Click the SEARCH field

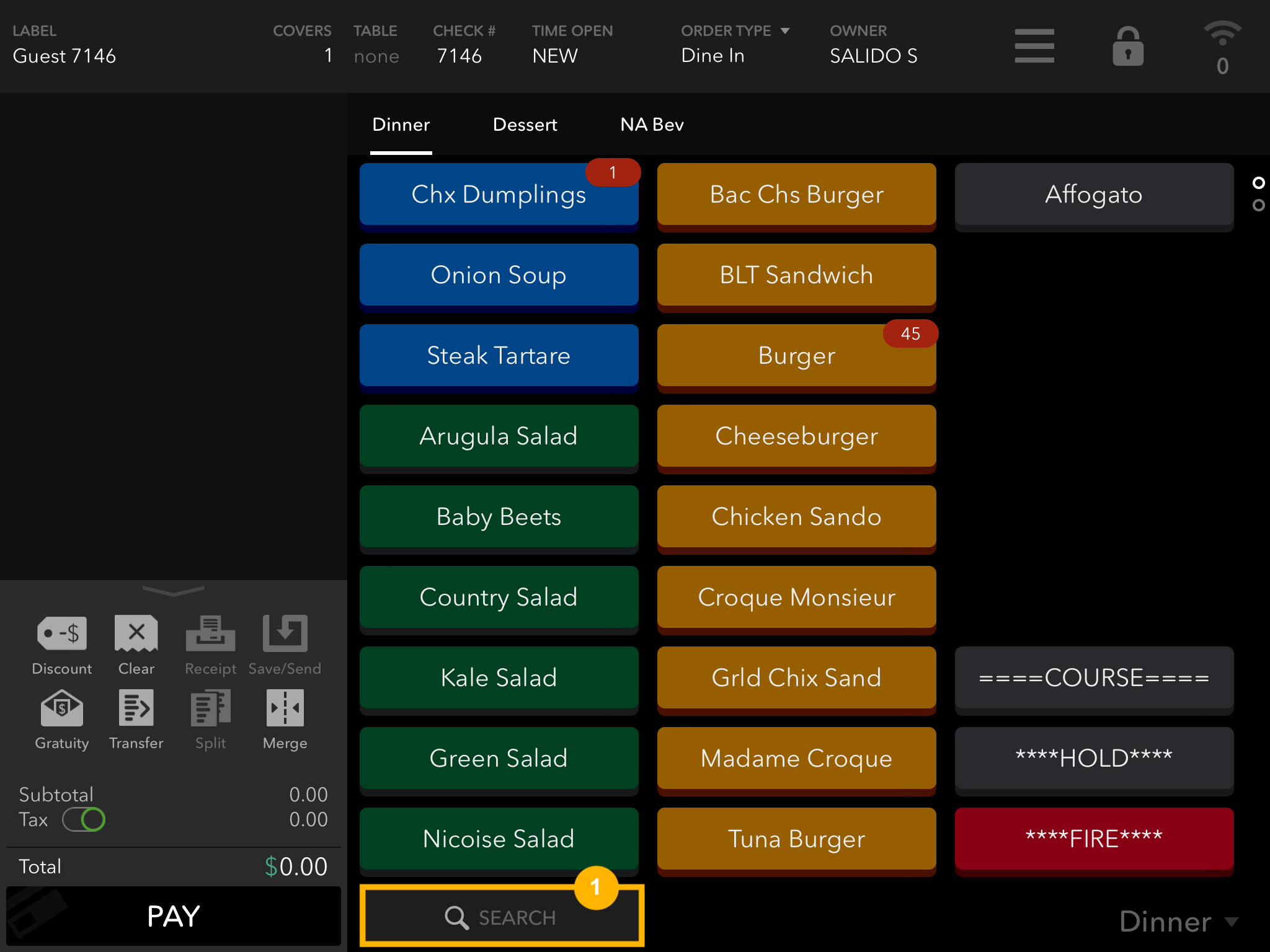(502, 916)
